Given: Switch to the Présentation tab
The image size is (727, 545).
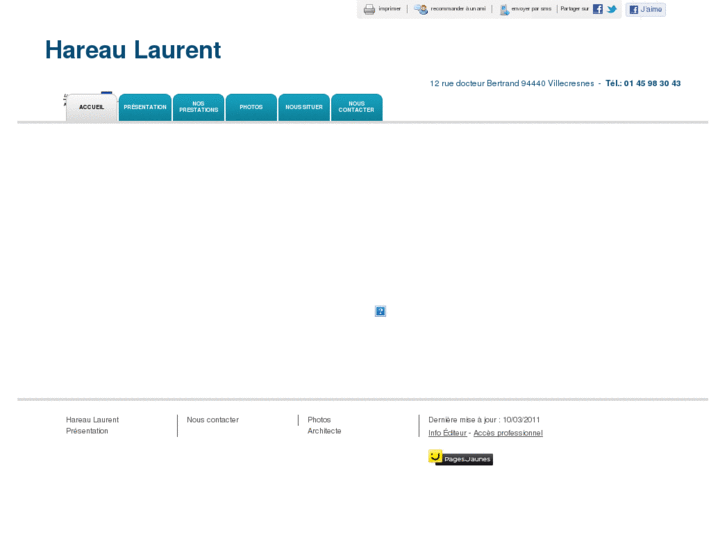Looking at the screenshot, I should pos(145,107).
